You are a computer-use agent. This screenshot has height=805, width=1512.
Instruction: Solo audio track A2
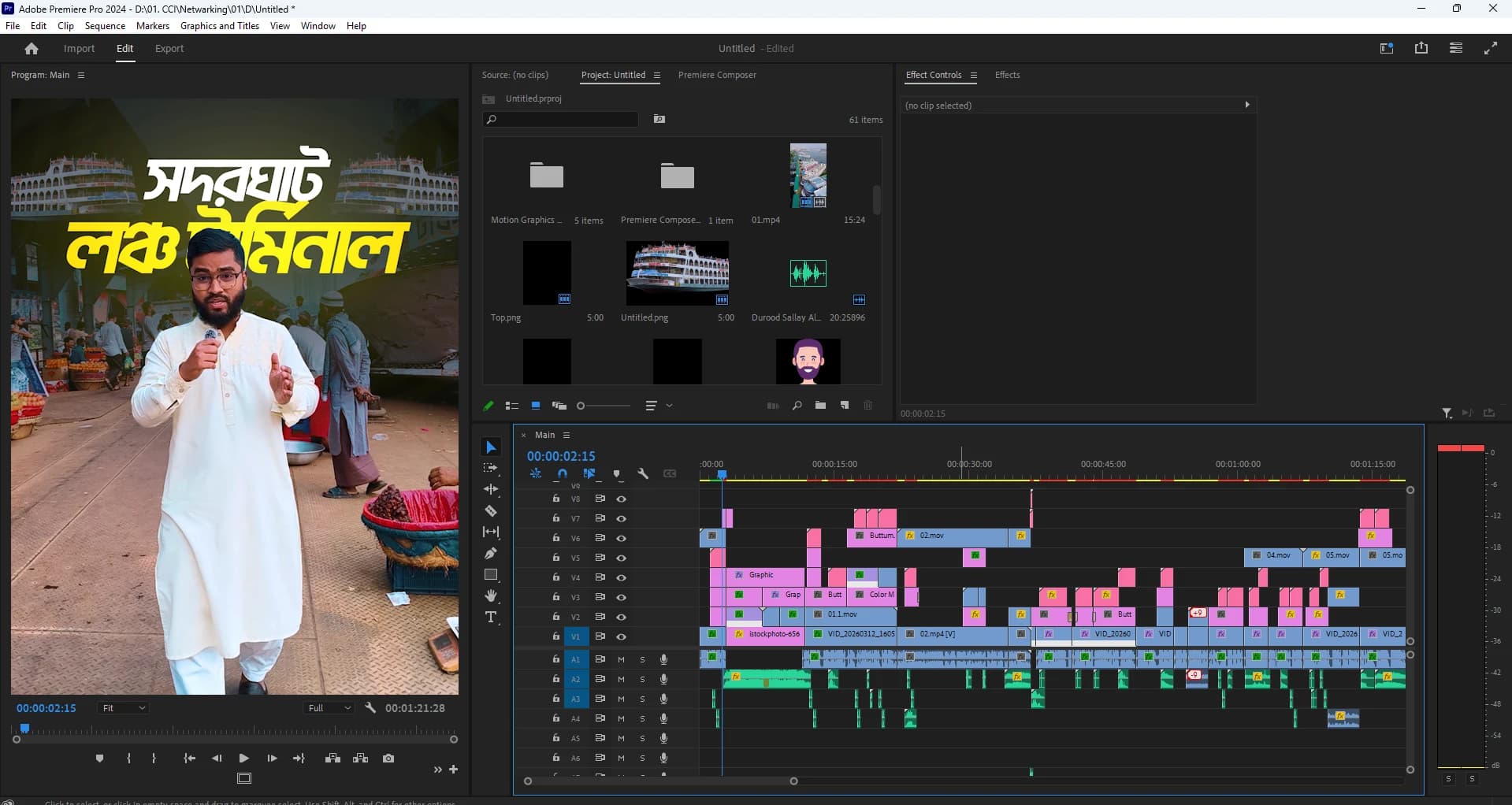[x=642, y=679]
